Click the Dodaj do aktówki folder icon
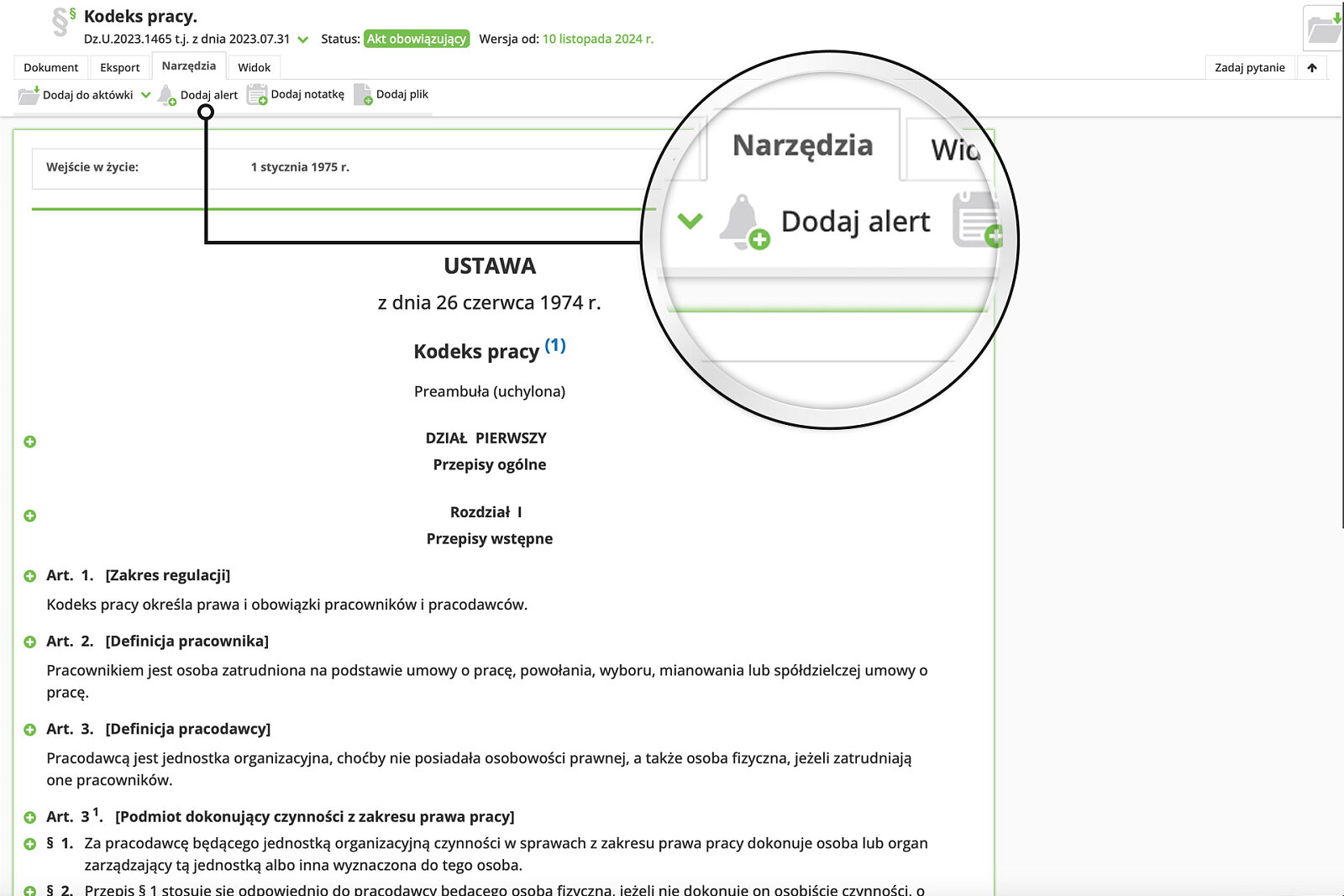Viewport: 1344px width, 896px height. (x=29, y=95)
